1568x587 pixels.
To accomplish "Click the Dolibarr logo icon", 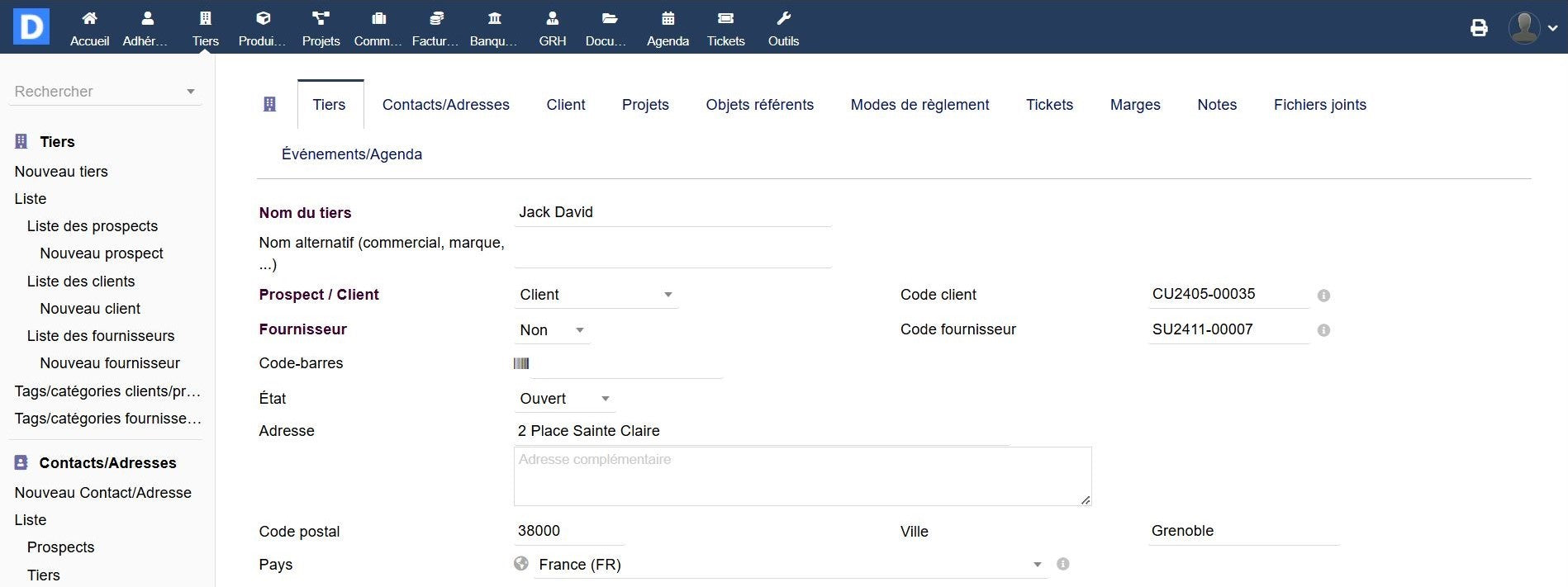I will click(31, 26).
